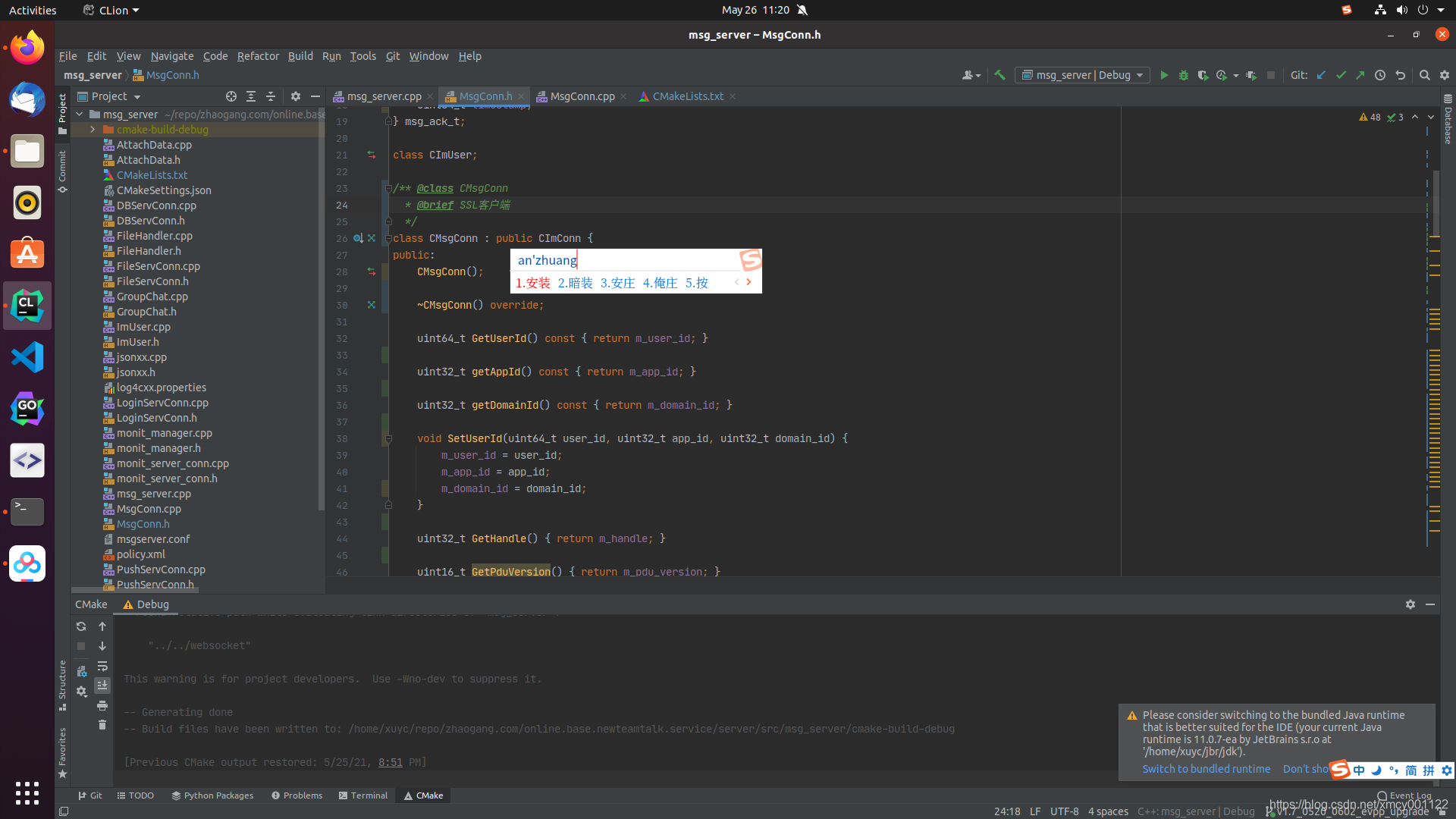Click the Git commit checkmark icon
Screen dimensions: 1456x819
point(1341,75)
